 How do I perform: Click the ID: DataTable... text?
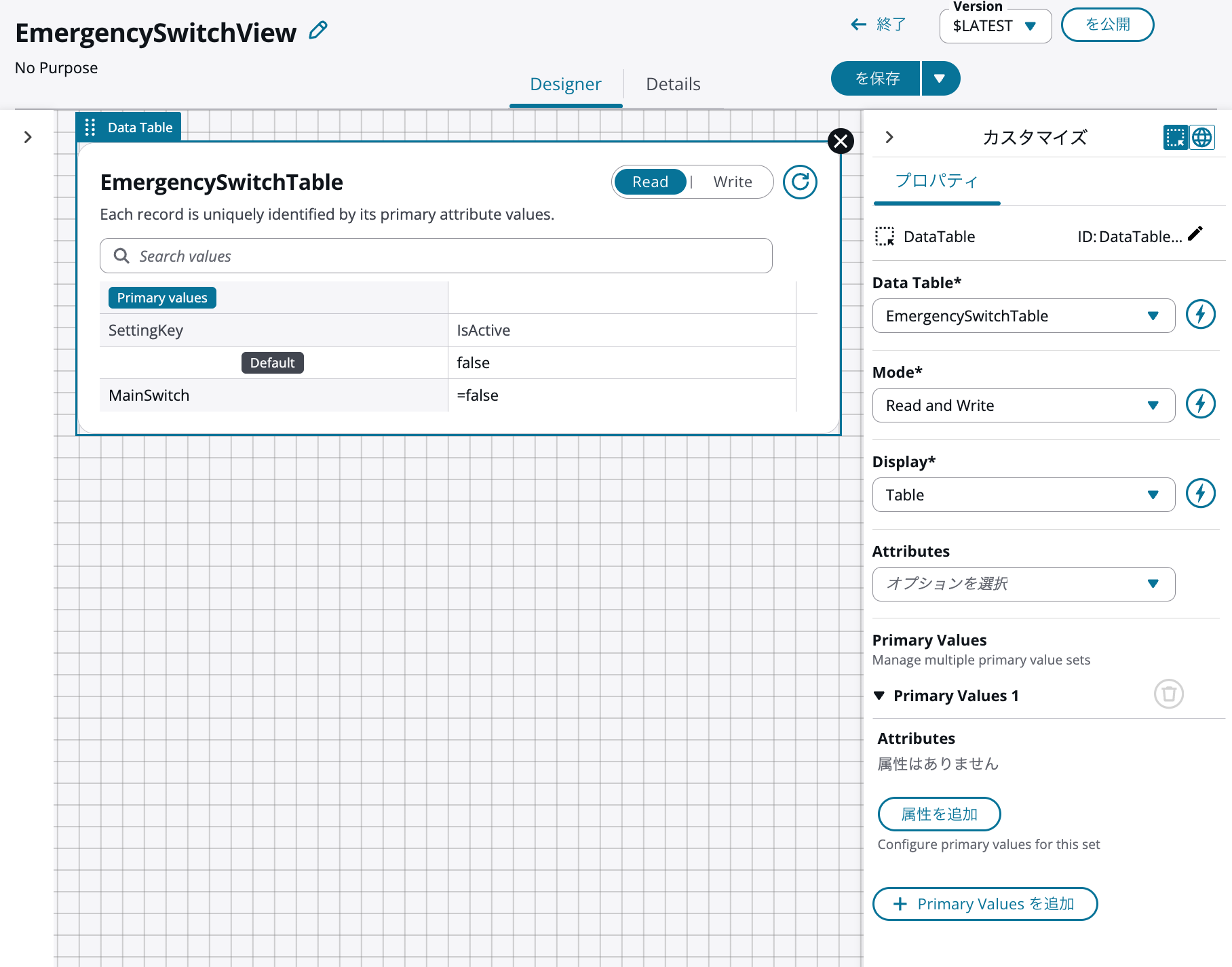coord(1130,237)
